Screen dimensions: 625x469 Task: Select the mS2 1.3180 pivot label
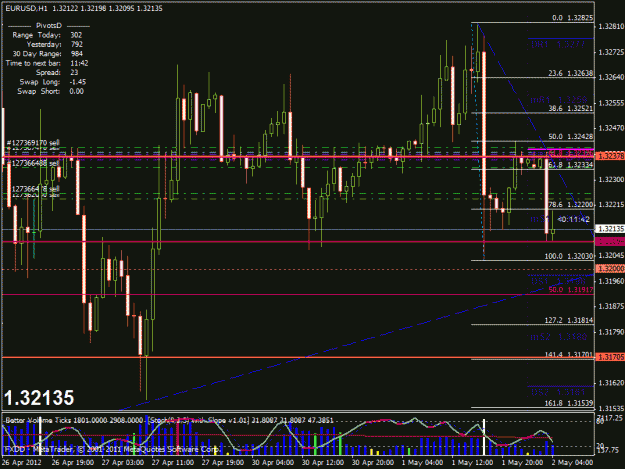pos(558,337)
